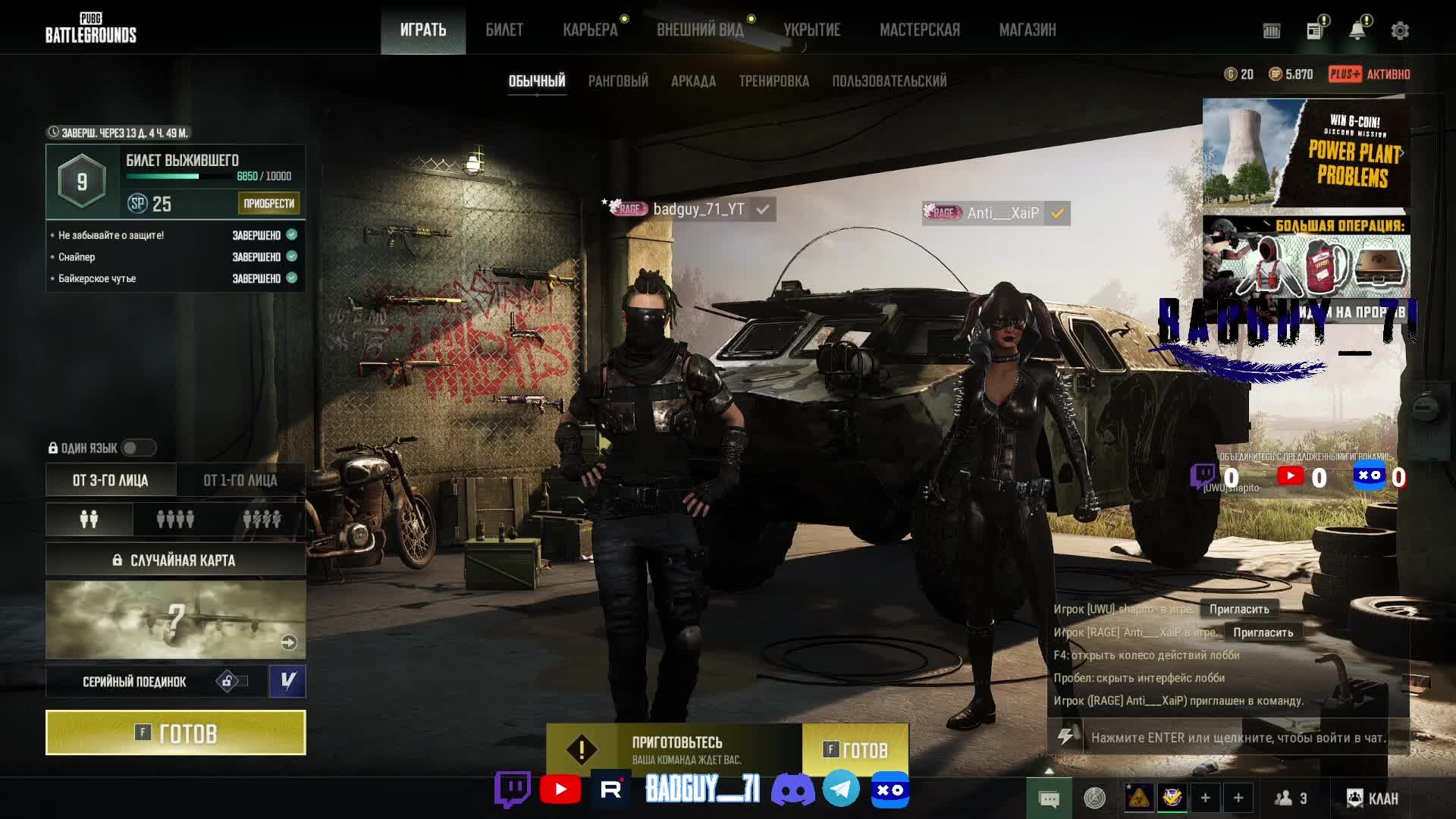Open the news feed icon in top bar
This screenshot has height=819, width=1456.
tap(1315, 30)
